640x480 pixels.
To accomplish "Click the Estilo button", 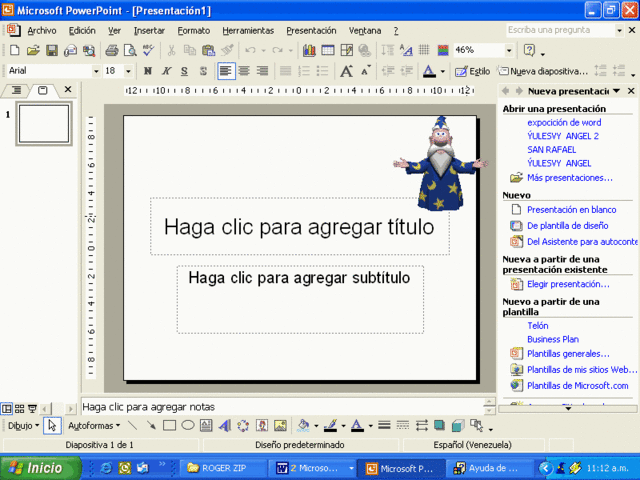I will [x=473, y=71].
